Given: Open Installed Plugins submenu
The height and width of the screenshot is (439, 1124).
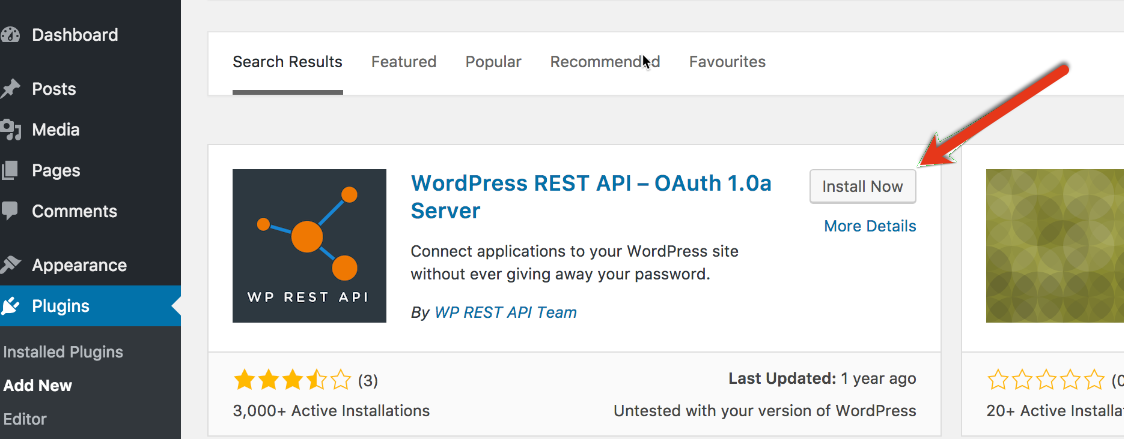Looking at the screenshot, I should pos(63,352).
